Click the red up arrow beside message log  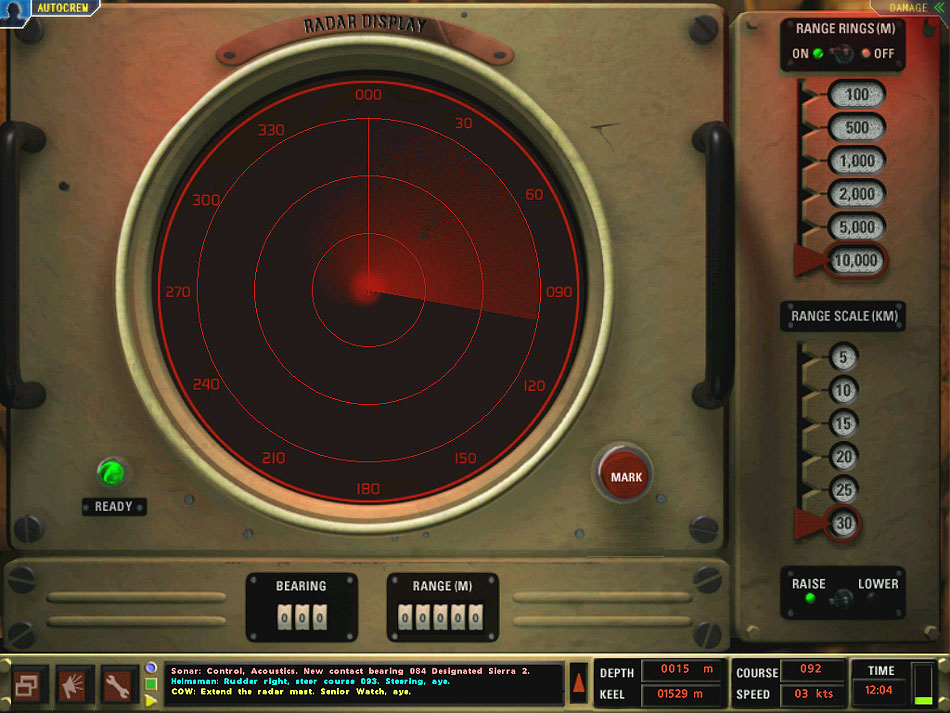(579, 683)
